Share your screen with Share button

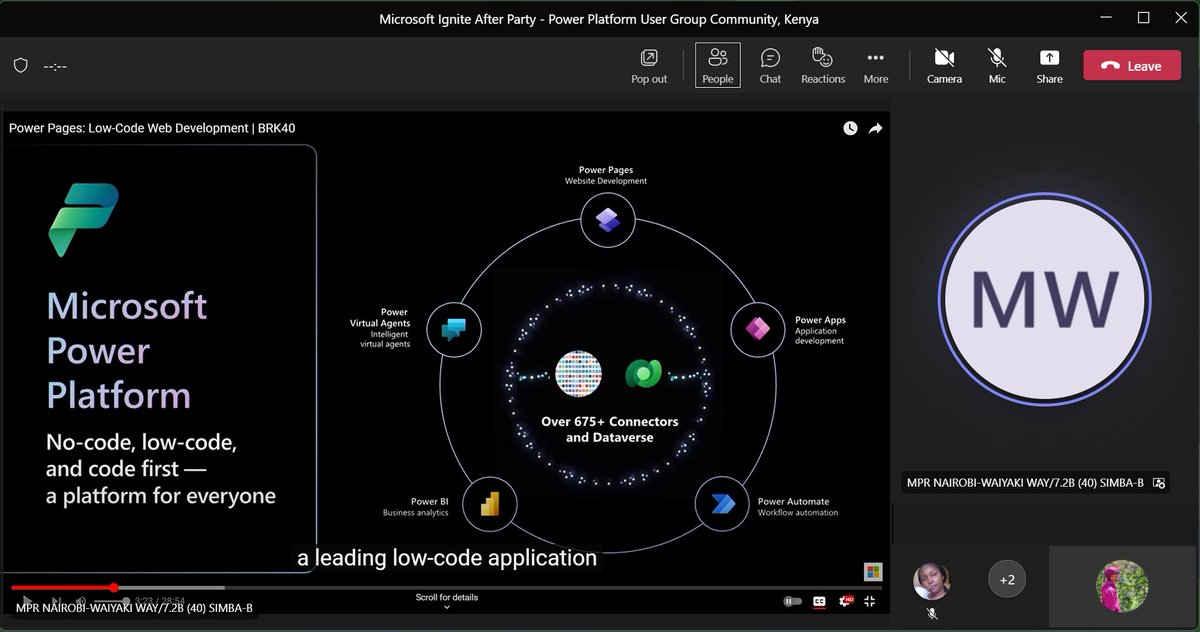1049,65
